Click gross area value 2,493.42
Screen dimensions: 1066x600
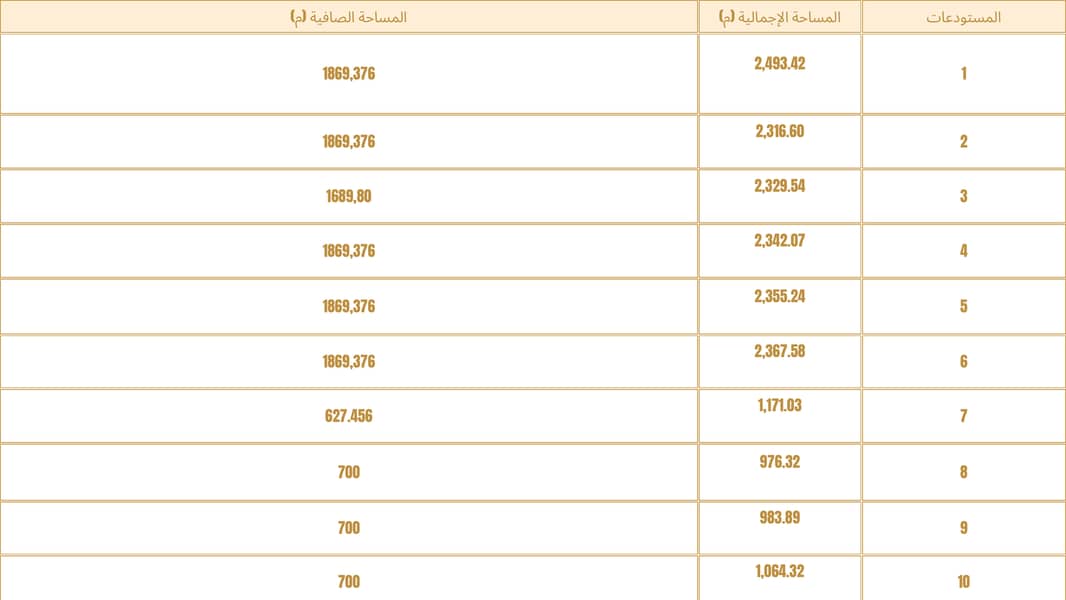click(780, 64)
